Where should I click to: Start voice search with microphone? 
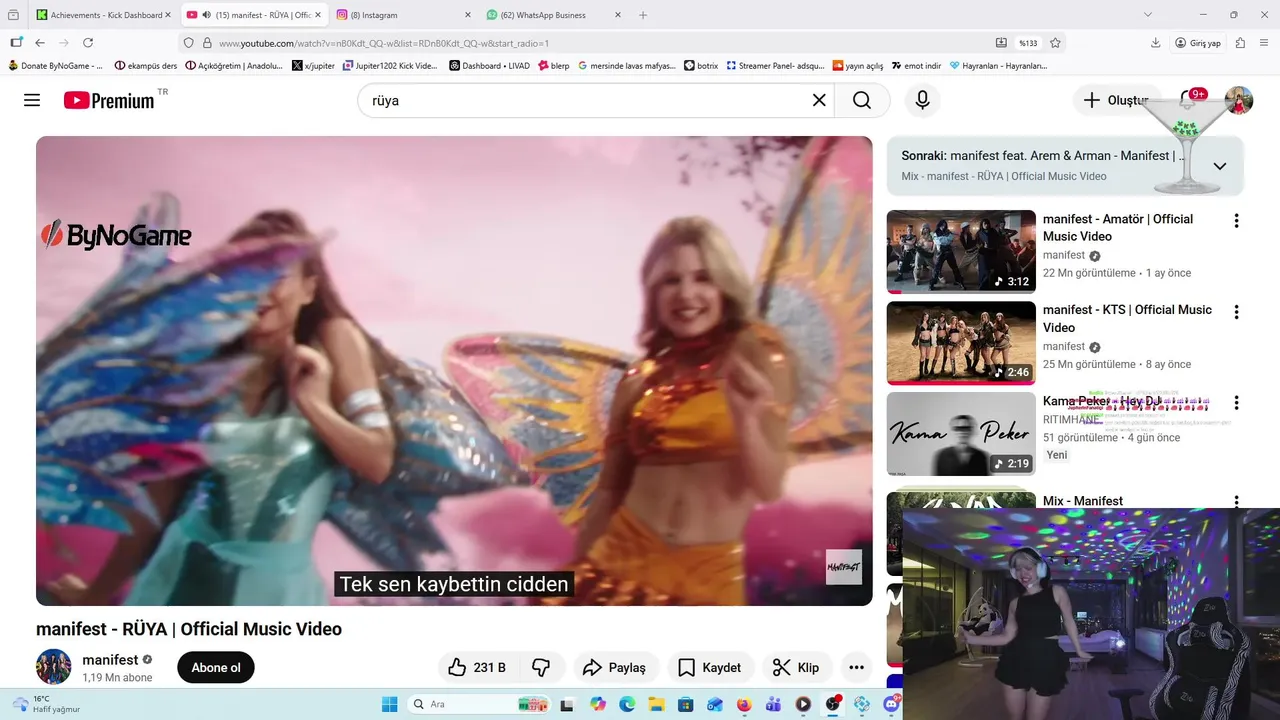(x=922, y=100)
